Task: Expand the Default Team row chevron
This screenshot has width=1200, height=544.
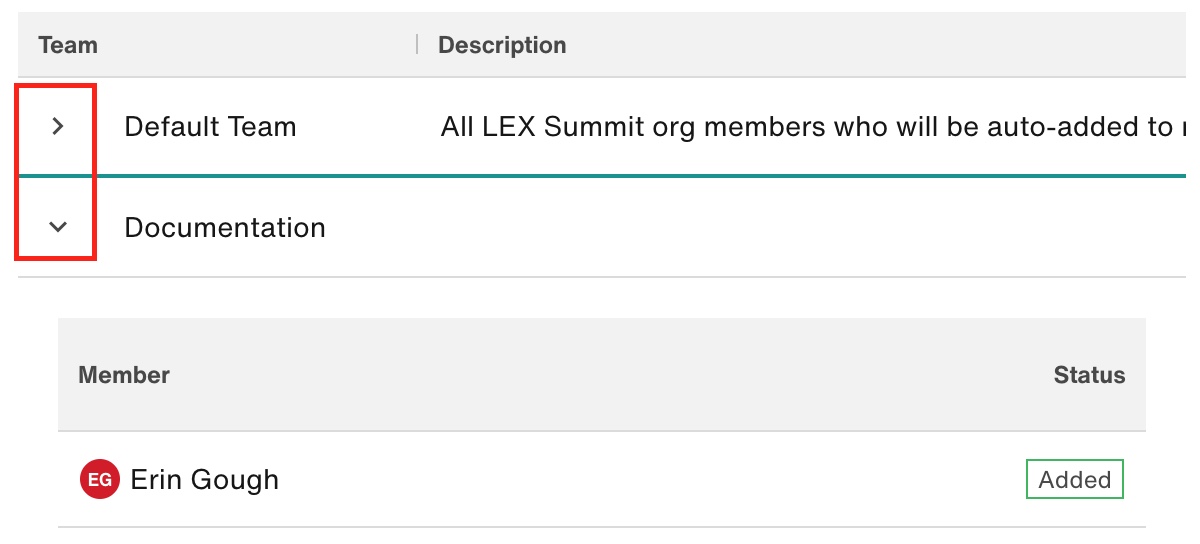Action: point(58,127)
